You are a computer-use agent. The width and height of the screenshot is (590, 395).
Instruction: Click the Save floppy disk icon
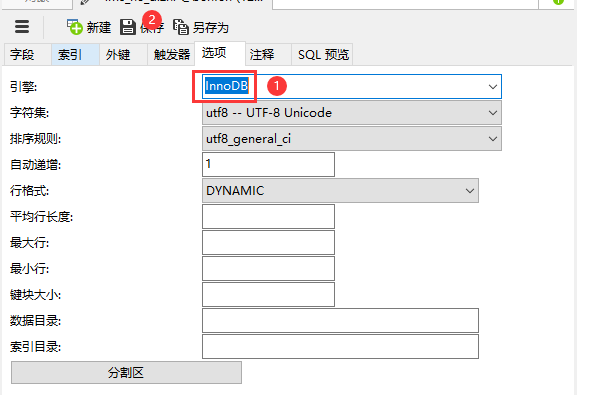[128, 27]
